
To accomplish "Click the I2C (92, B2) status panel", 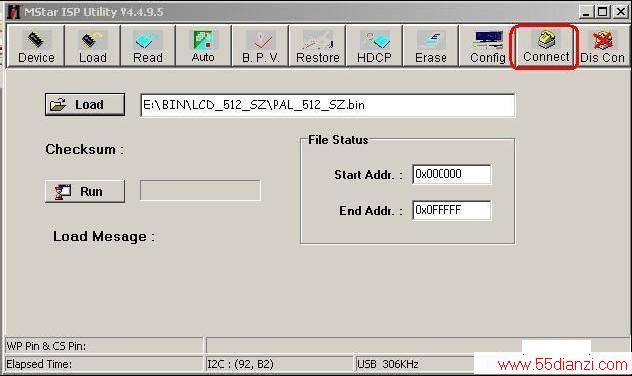I will coord(279,364).
